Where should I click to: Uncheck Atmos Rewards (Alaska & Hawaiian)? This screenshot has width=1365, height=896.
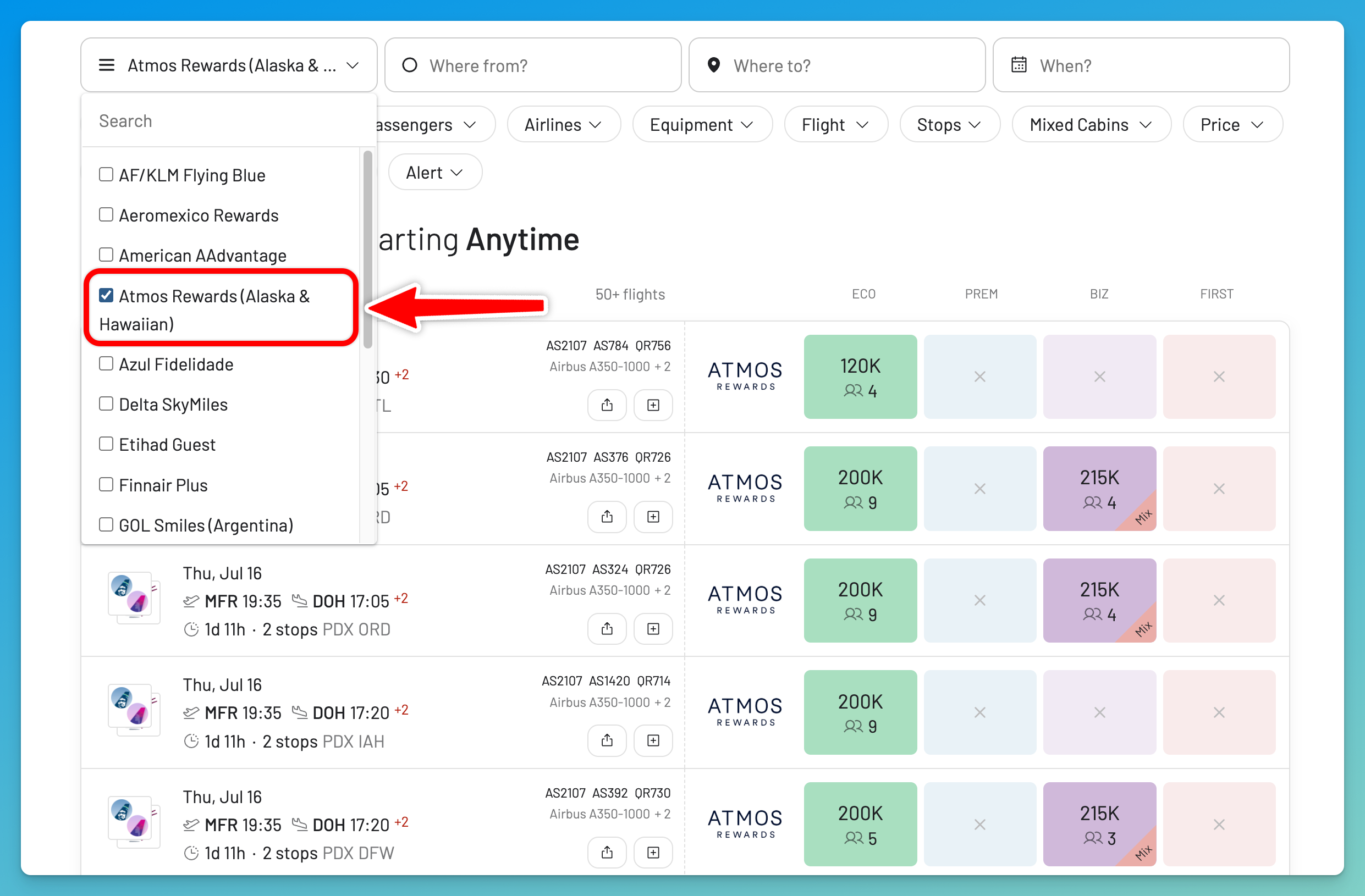click(106, 295)
